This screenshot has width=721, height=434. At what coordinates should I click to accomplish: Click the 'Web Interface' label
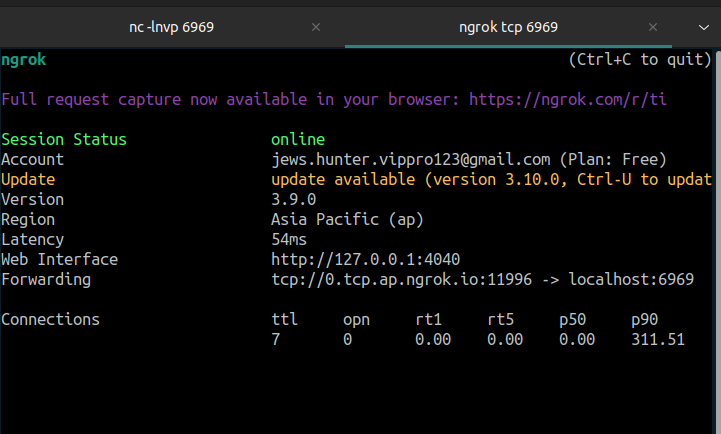[x=59, y=259]
